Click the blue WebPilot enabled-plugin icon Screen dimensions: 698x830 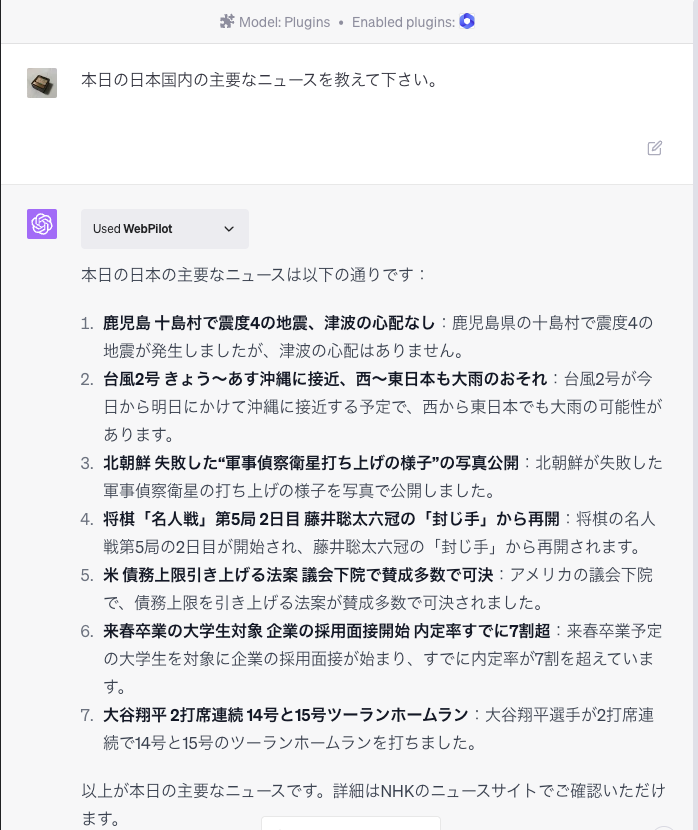(467, 21)
